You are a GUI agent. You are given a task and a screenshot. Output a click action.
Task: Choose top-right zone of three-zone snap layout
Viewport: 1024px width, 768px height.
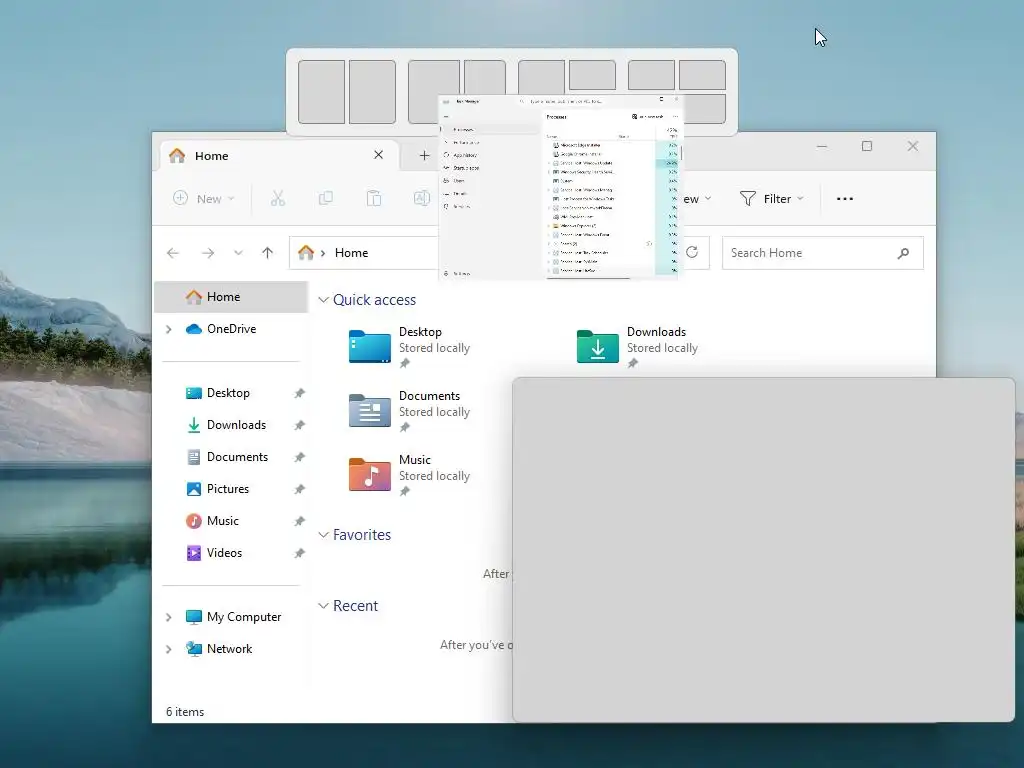coord(592,74)
